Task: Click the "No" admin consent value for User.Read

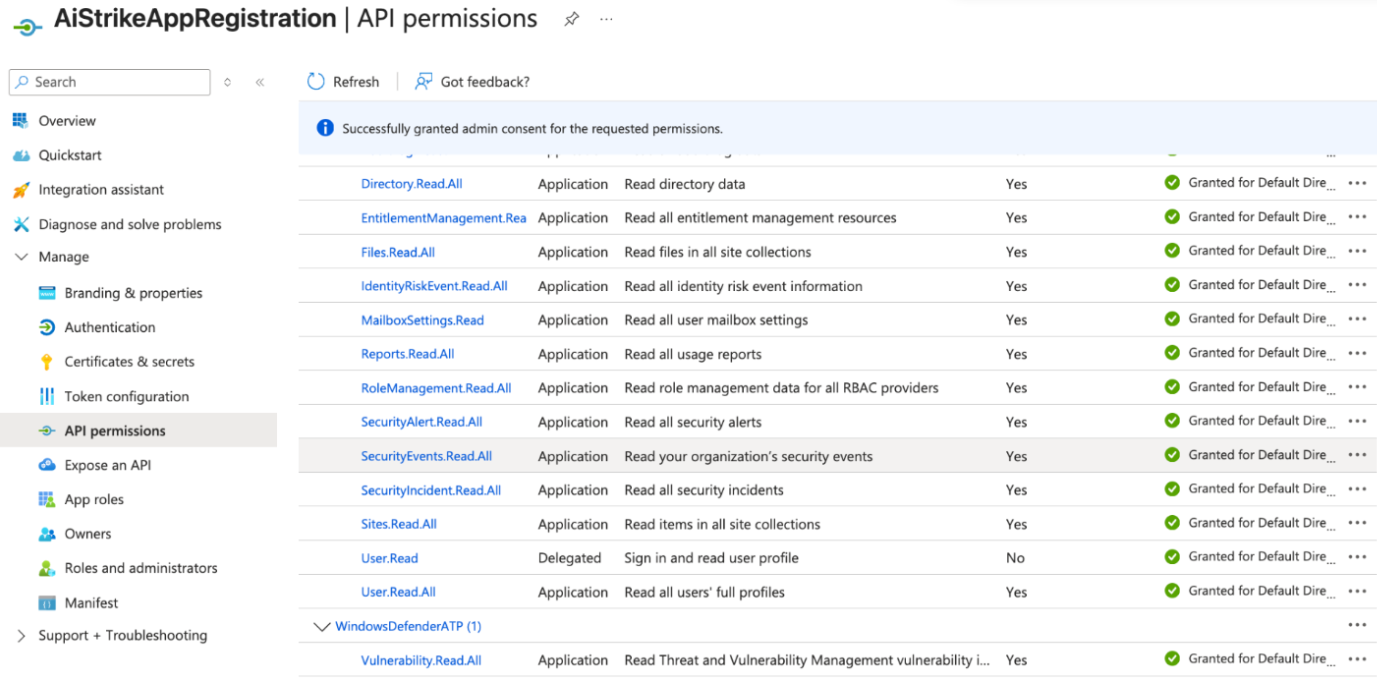Action: coord(1015,558)
